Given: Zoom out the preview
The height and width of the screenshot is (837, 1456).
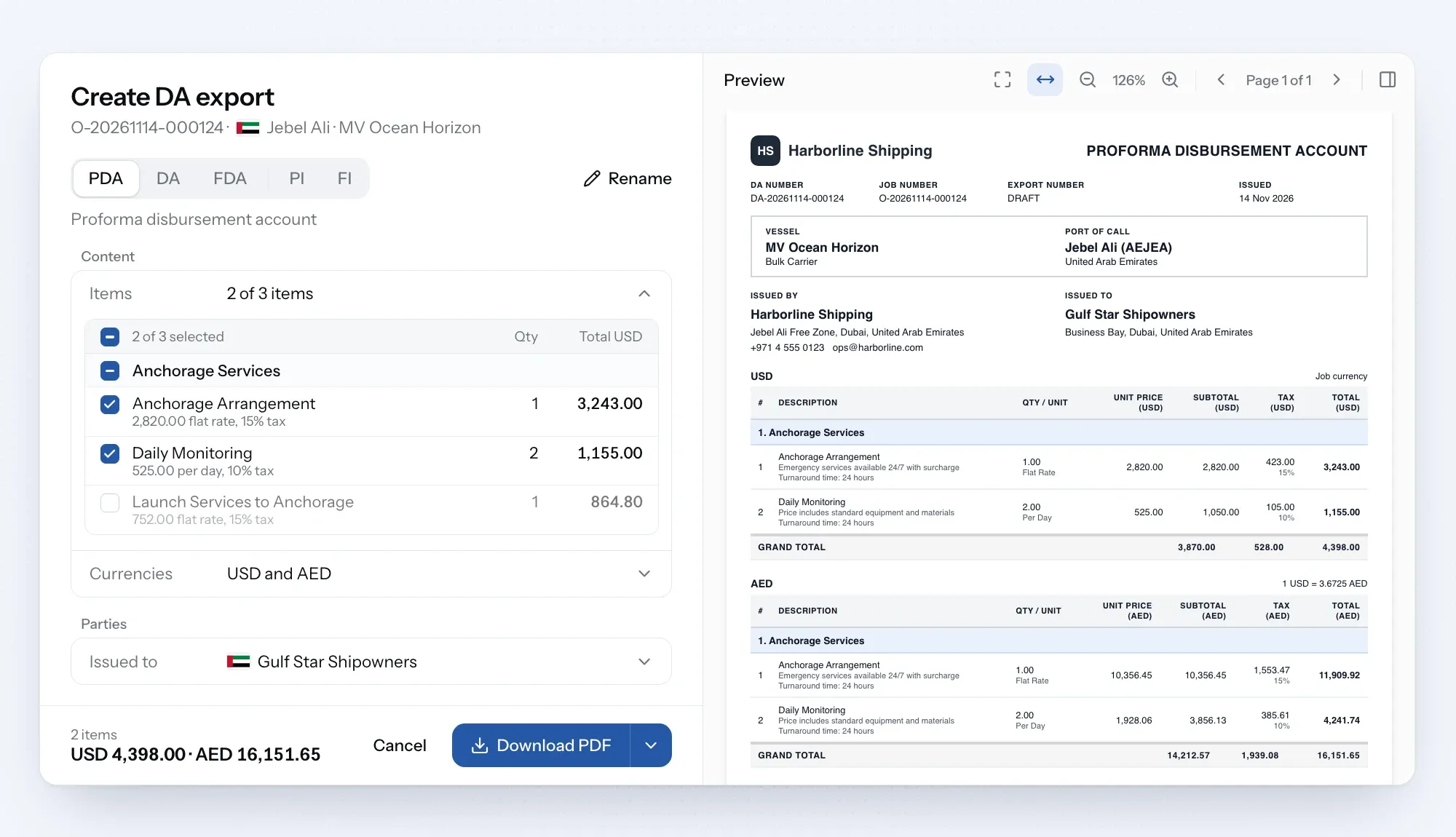Looking at the screenshot, I should (x=1087, y=80).
